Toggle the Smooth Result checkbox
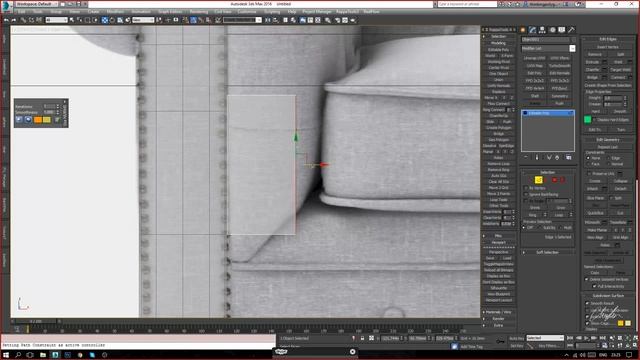Image resolution: width=640 pixels, height=360 pixels. [x=587, y=303]
